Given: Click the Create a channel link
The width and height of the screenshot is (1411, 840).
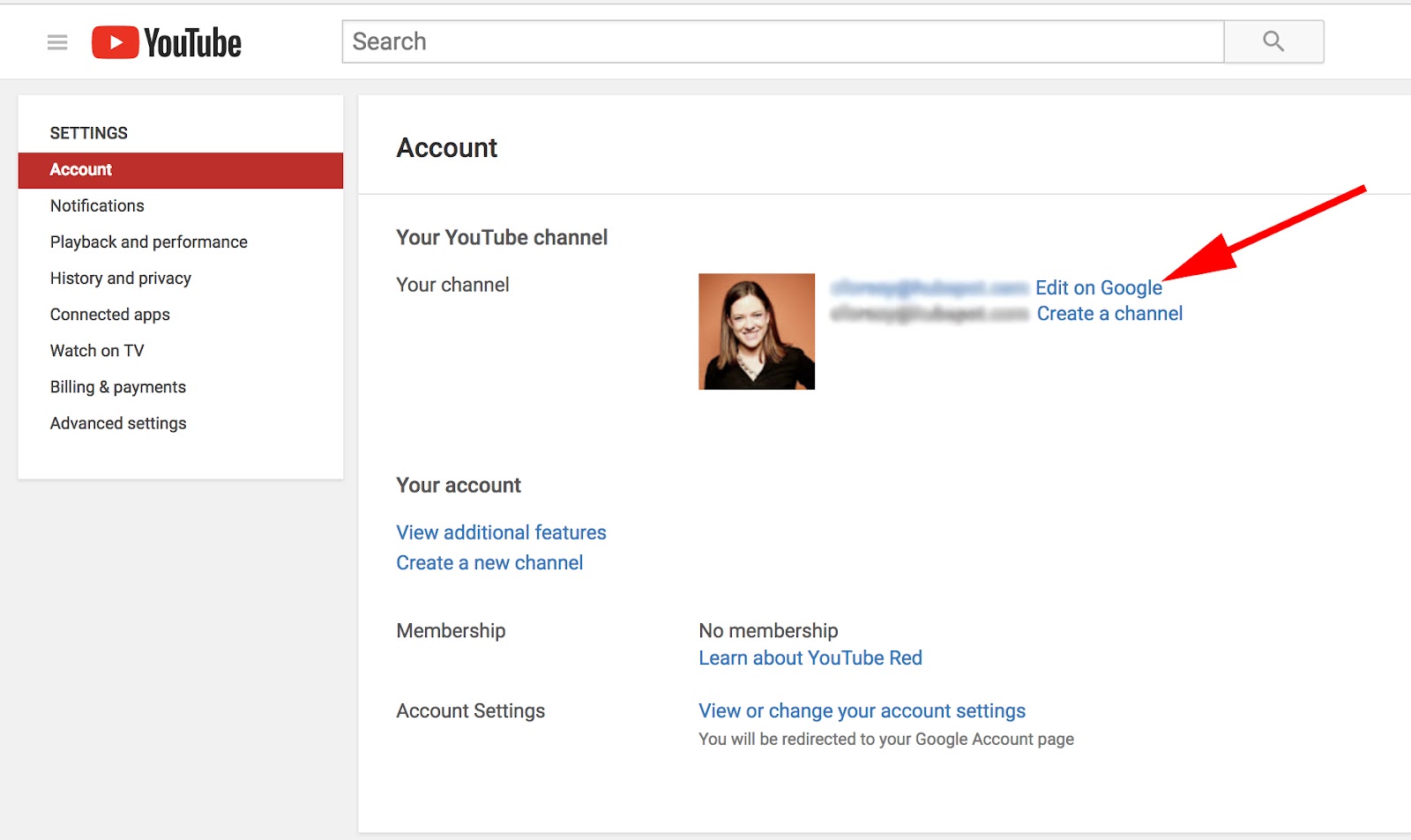Looking at the screenshot, I should coord(1109,314).
